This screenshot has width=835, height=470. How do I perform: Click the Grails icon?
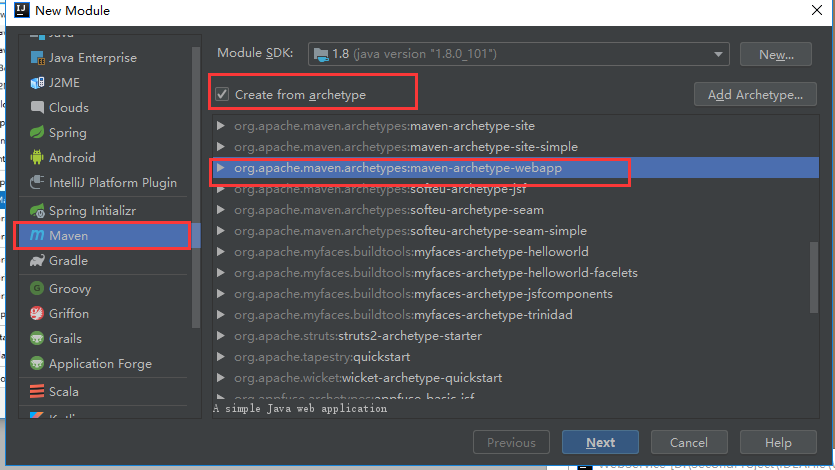37,339
